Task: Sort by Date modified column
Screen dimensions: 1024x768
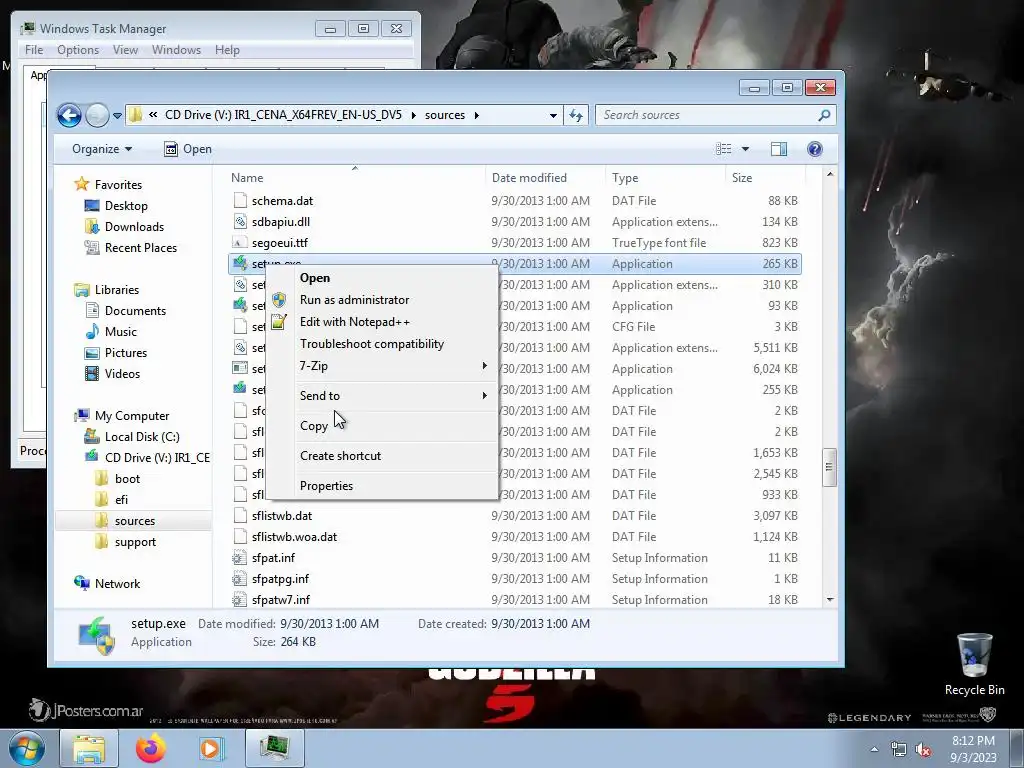Action: point(529,178)
